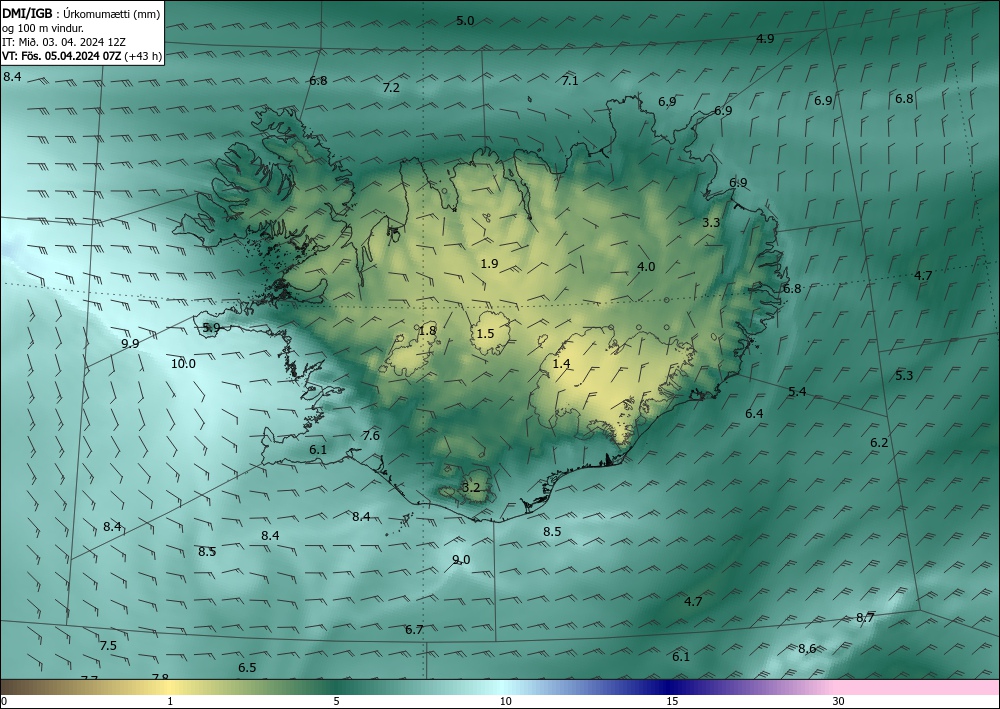
Task: Click the 1.8 value on the glacier
Action: click(x=427, y=330)
